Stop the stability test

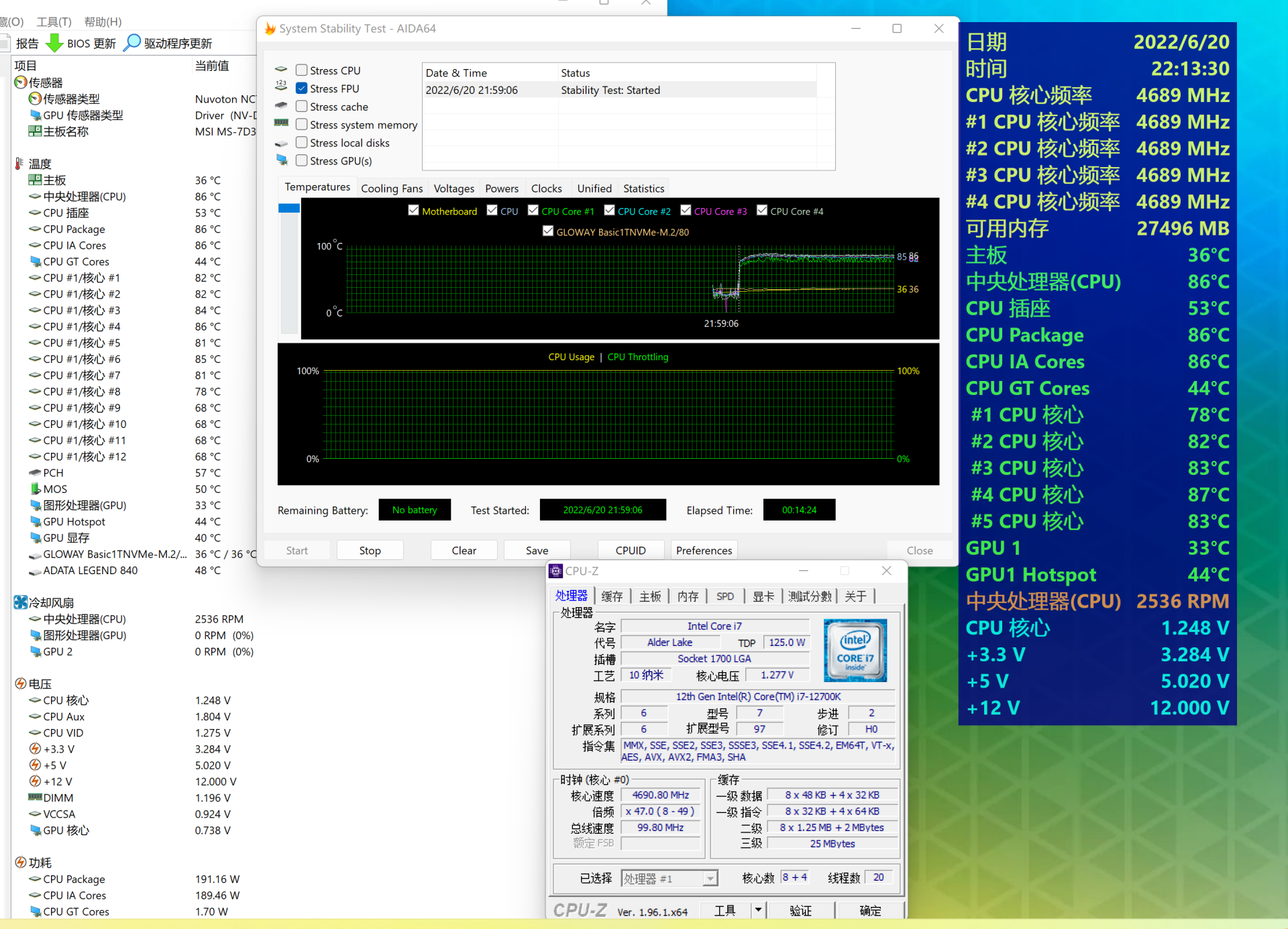[370, 550]
